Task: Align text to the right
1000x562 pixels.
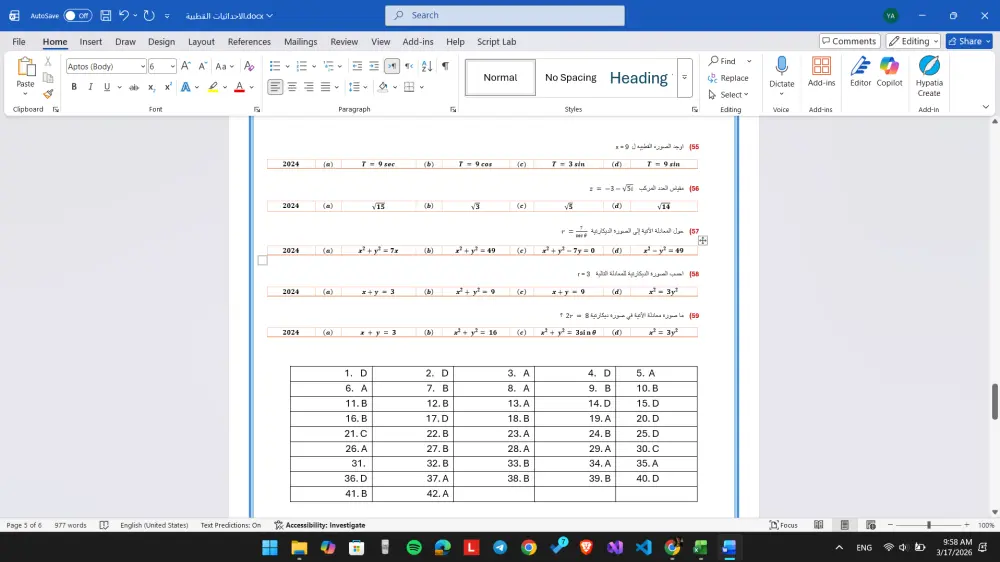Action: [309, 87]
